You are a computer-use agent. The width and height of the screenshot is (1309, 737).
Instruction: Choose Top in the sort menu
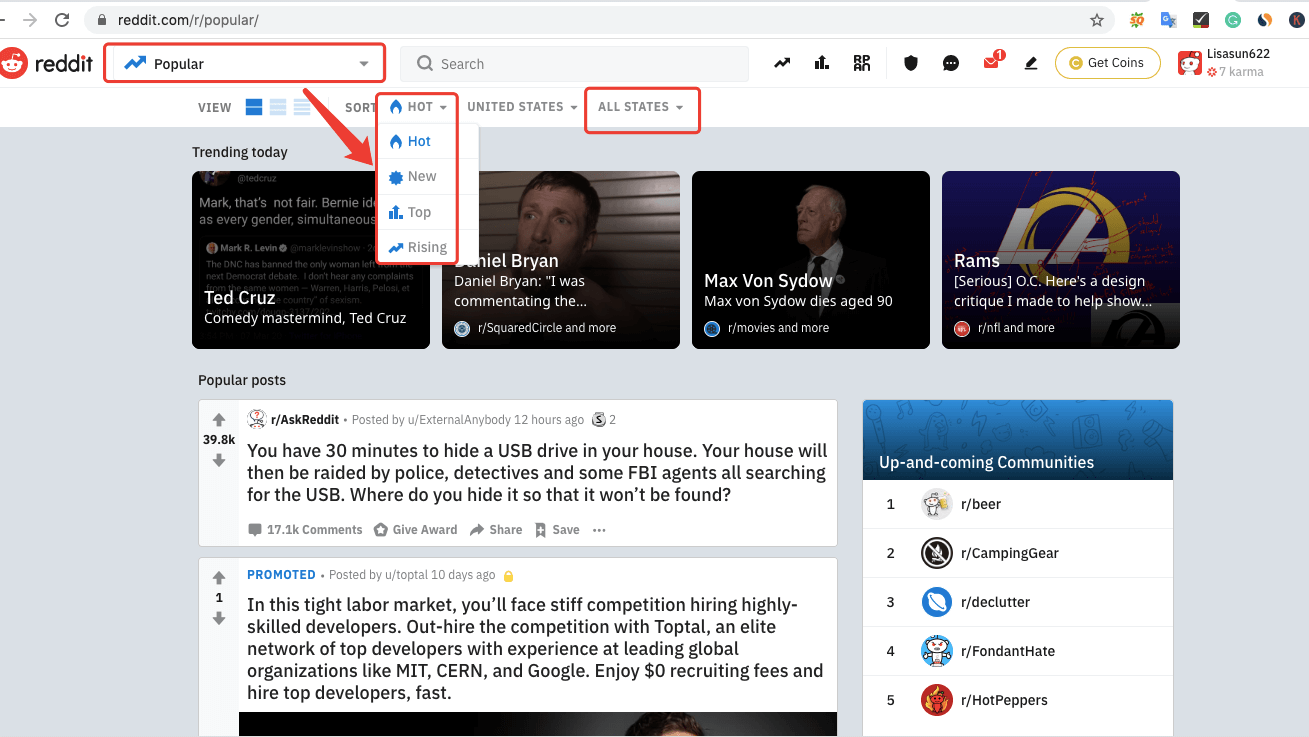[418, 212]
